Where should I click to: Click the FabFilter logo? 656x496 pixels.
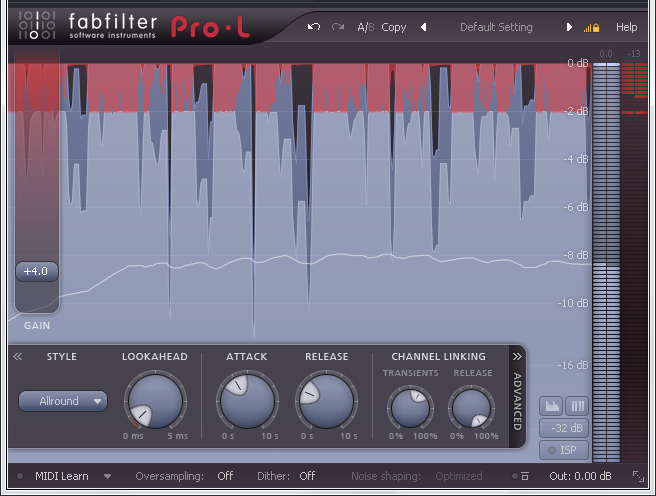(37, 25)
